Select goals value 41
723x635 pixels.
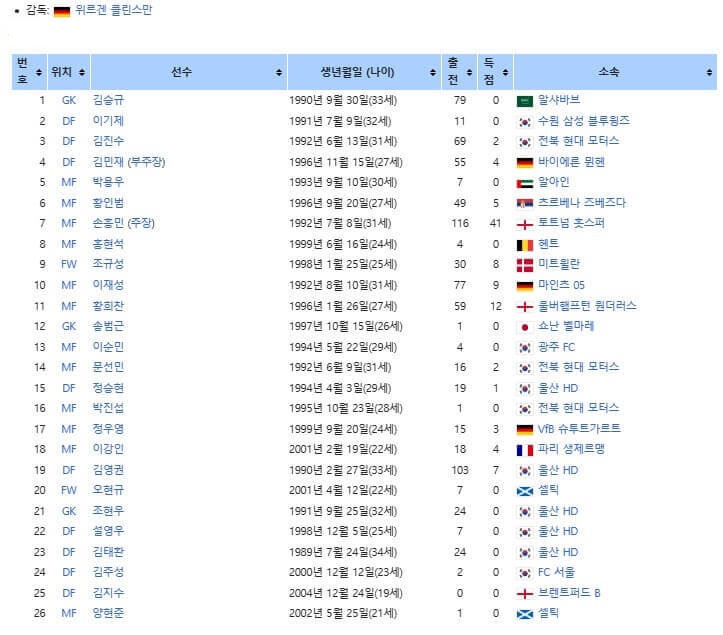495,224
